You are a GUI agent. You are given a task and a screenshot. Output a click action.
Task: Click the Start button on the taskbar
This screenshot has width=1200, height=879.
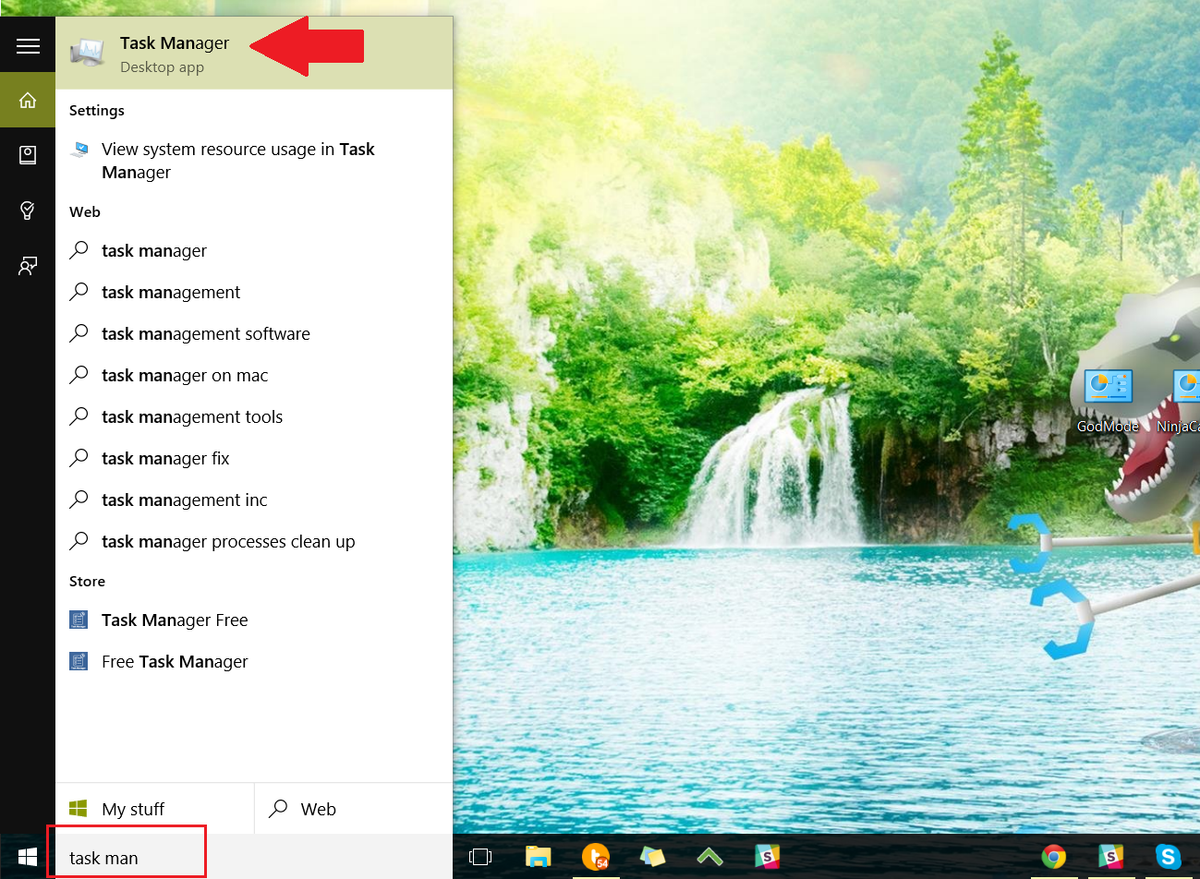click(x=26, y=856)
